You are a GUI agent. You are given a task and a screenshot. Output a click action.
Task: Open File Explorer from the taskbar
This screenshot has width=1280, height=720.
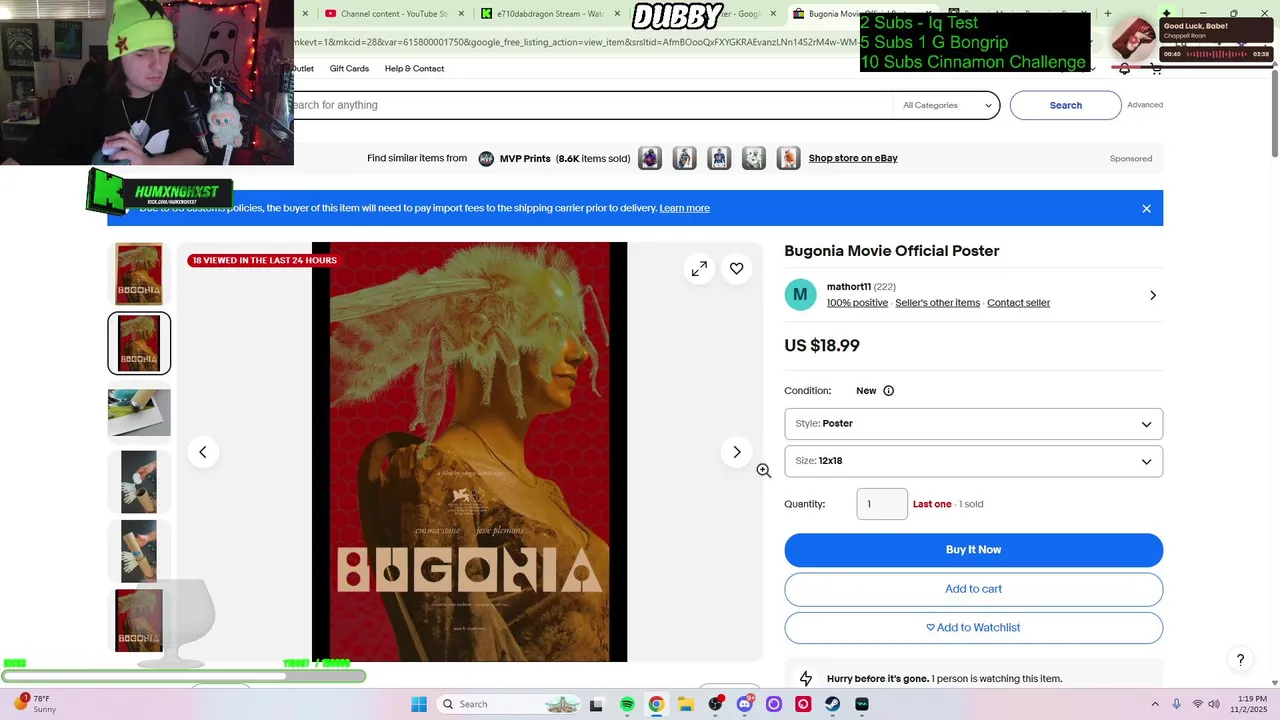686,704
